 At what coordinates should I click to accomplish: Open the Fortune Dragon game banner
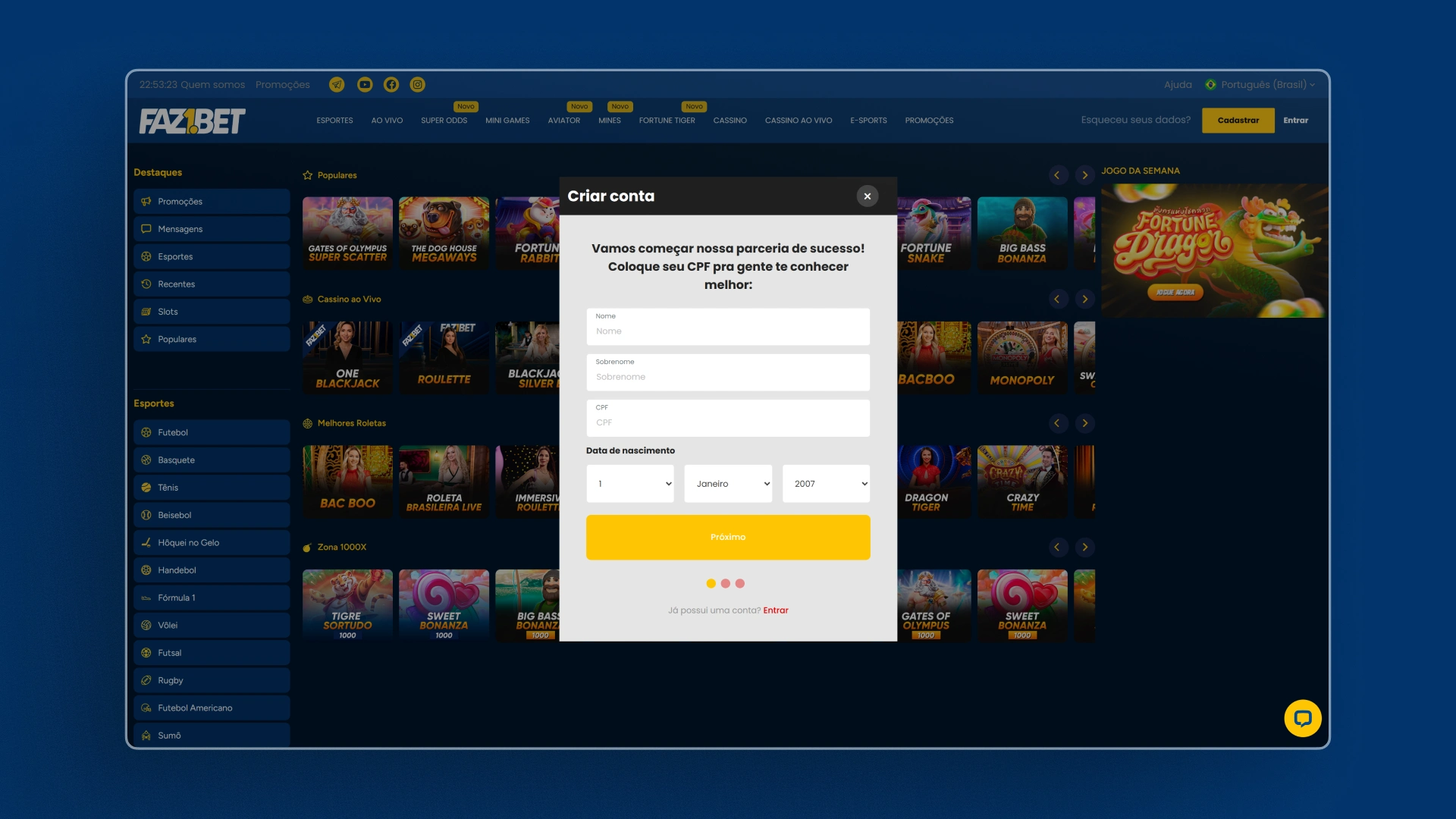click(1213, 250)
